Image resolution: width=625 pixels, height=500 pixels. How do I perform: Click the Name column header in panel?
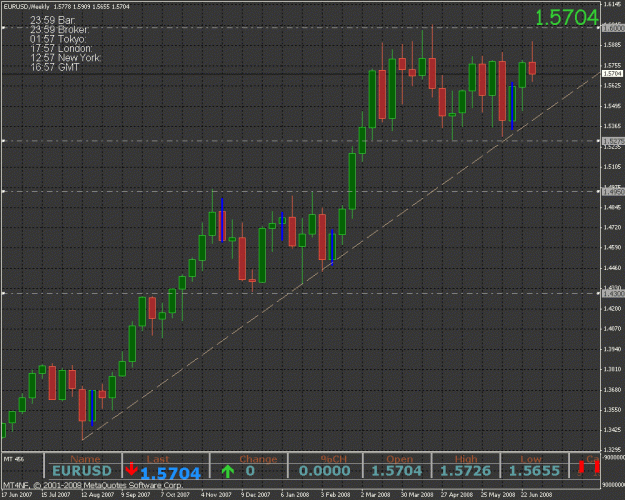(x=85, y=459)
